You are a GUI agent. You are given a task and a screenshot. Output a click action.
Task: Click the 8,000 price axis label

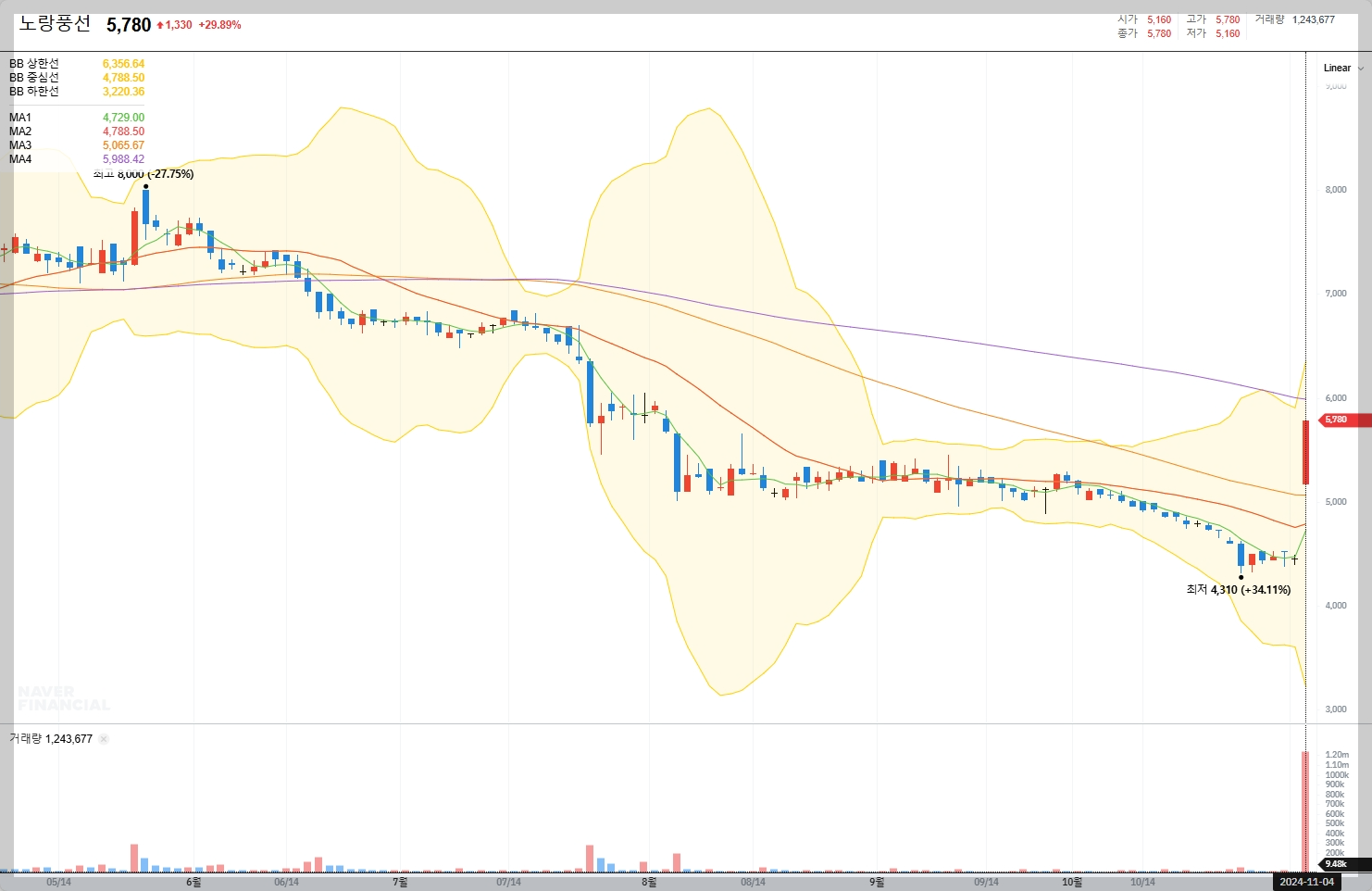1336,190
